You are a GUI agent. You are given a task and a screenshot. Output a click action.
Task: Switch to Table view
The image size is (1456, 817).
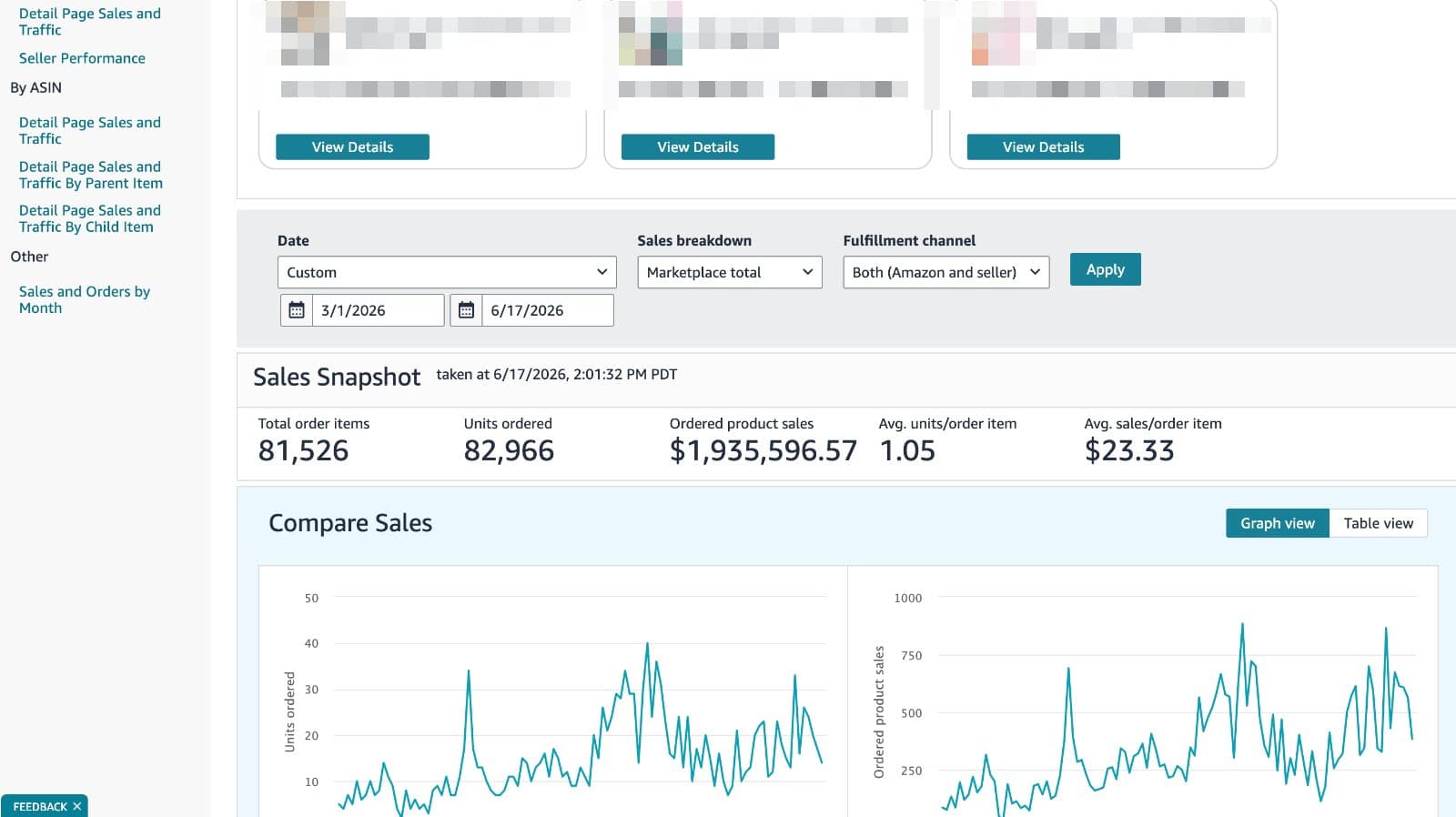coord(1378,523)
